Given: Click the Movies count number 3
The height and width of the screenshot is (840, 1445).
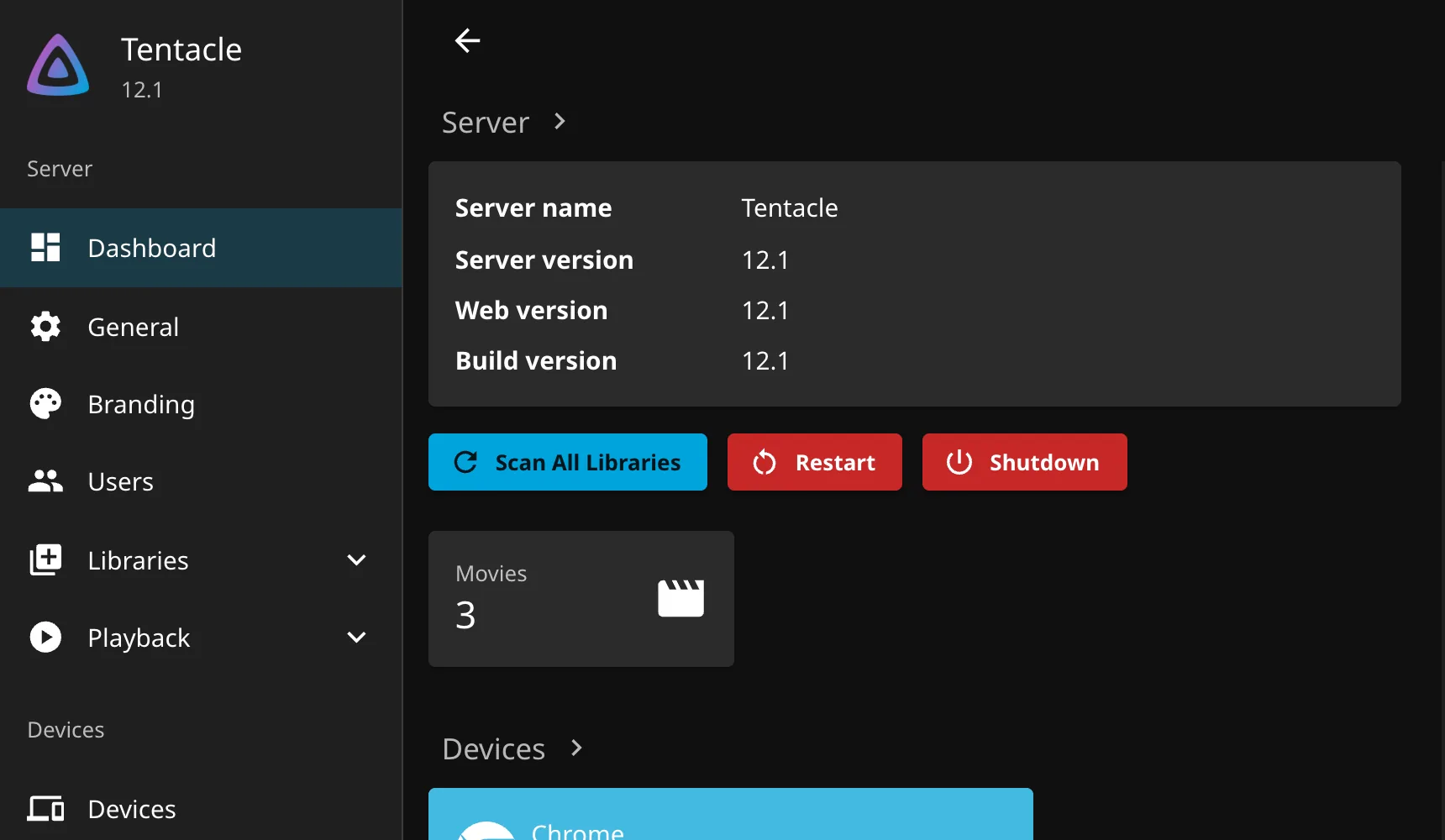Looking at the screenshot, I should pos(465,615).
